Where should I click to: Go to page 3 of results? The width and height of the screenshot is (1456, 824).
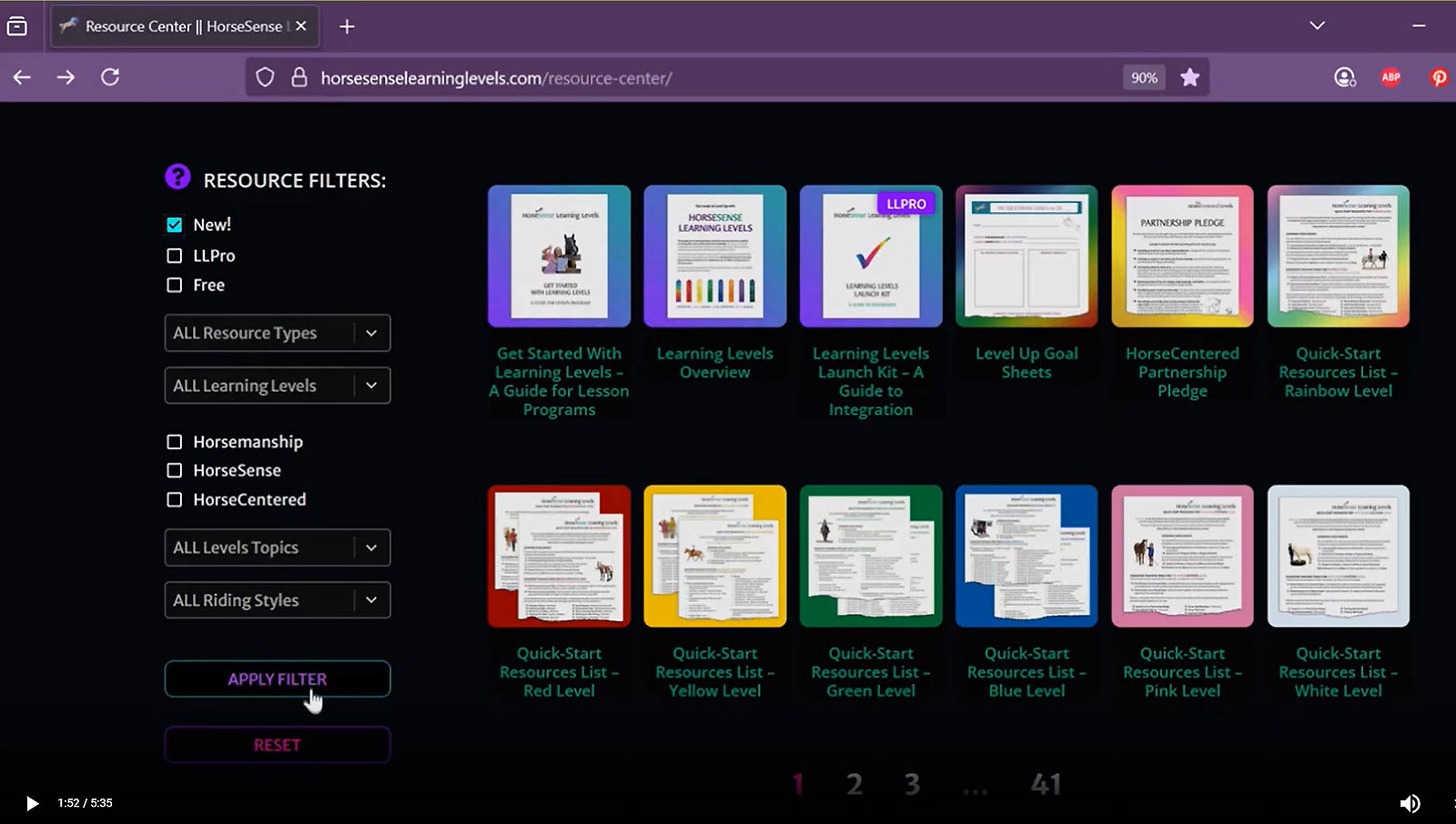[x=912, y=784]
